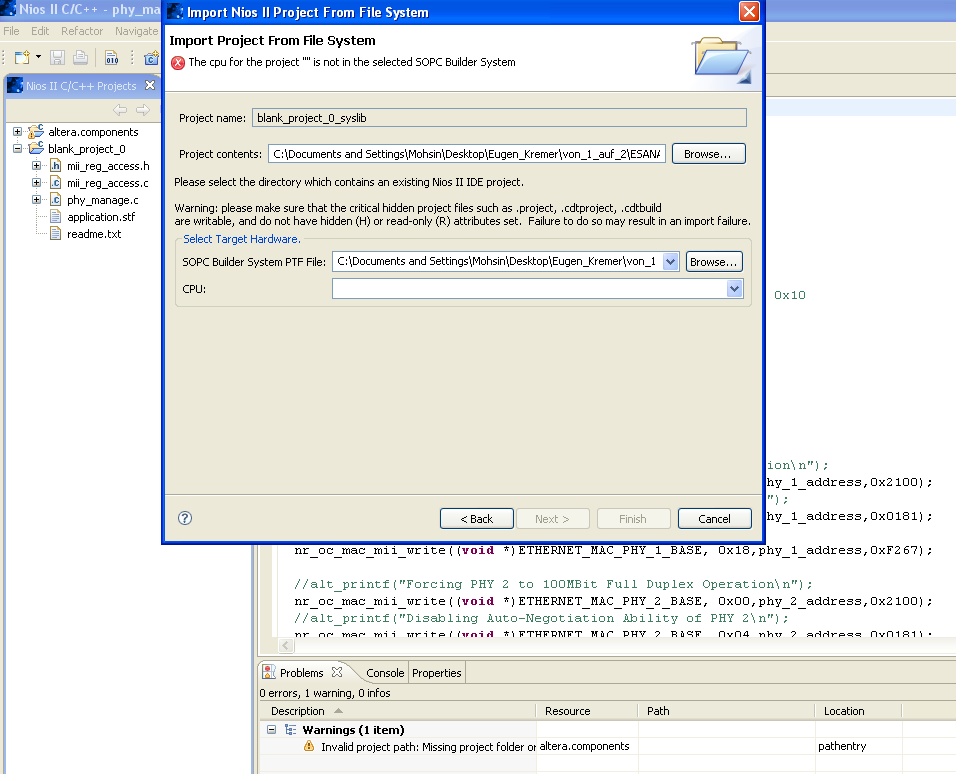
Task: Click the Back button
Action: pos(476,519)
